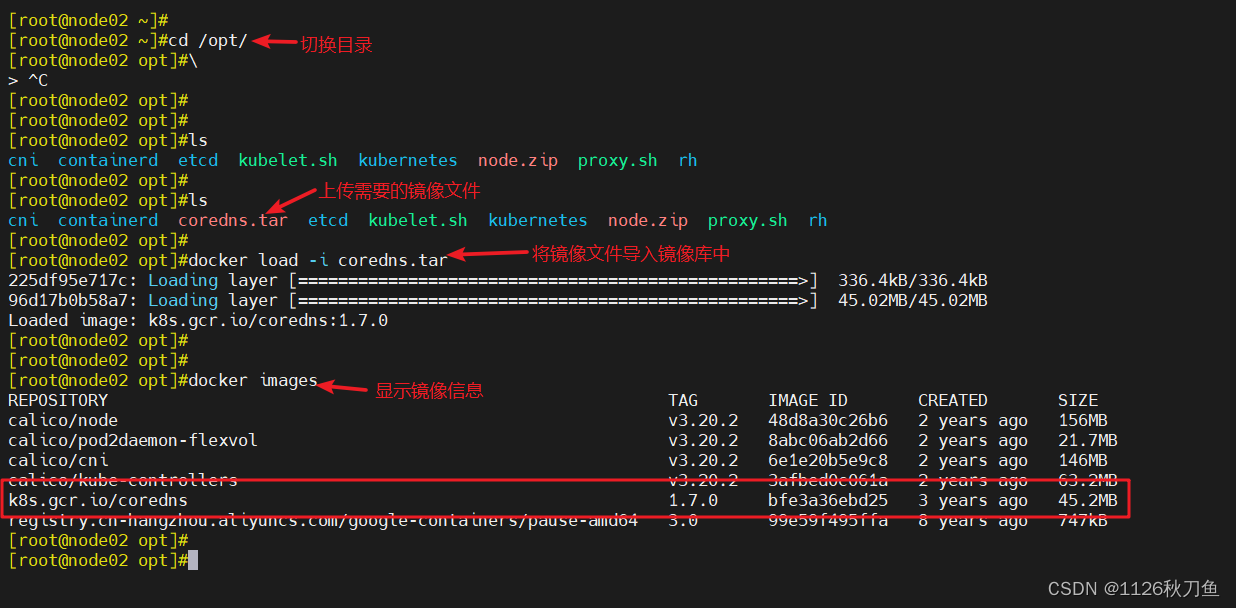Viewport: 1236px width, 608px height.
Task: Click the '显示镜像信息' annotation label
Action: click(429, 391)
